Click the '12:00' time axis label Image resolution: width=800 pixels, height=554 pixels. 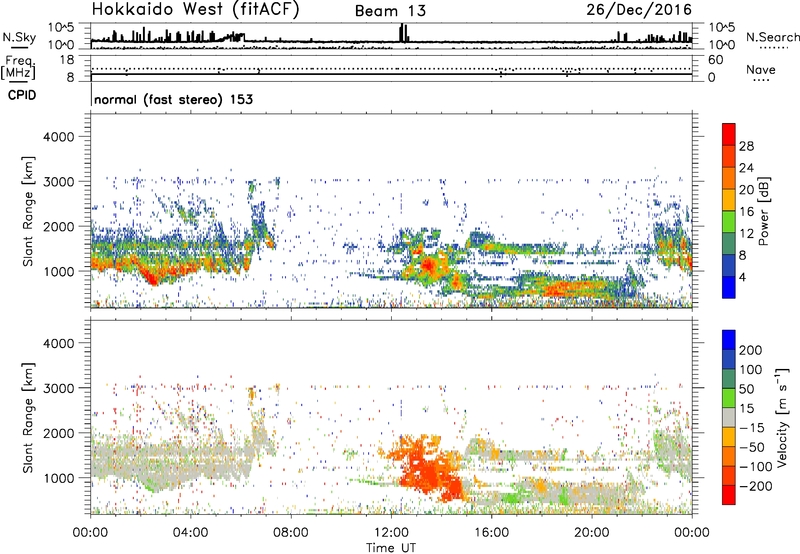coord(391,533)
